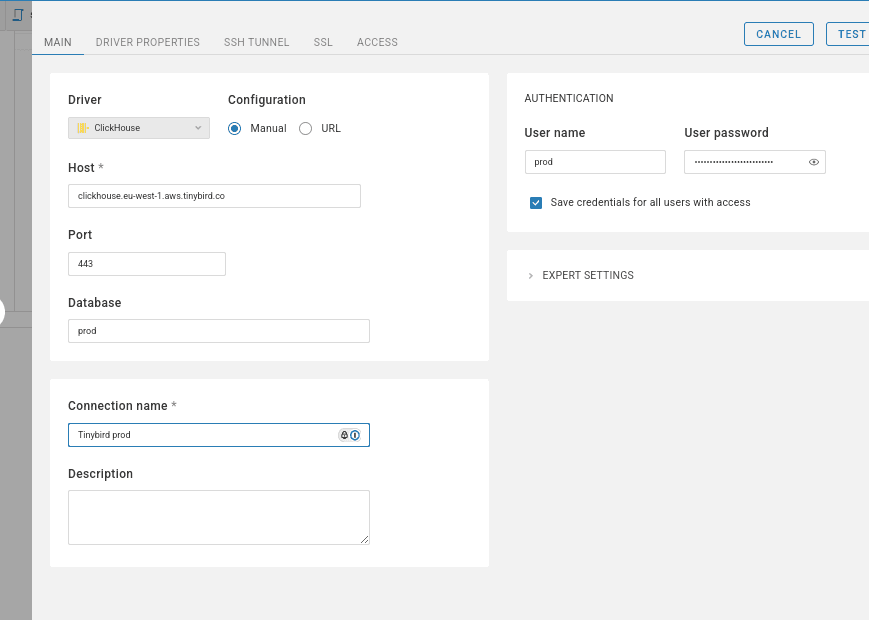Uncheck Save credentials for all users with access
Viewport: 869px width, 620px height.
pyautogui.click(x=536, y=203)
